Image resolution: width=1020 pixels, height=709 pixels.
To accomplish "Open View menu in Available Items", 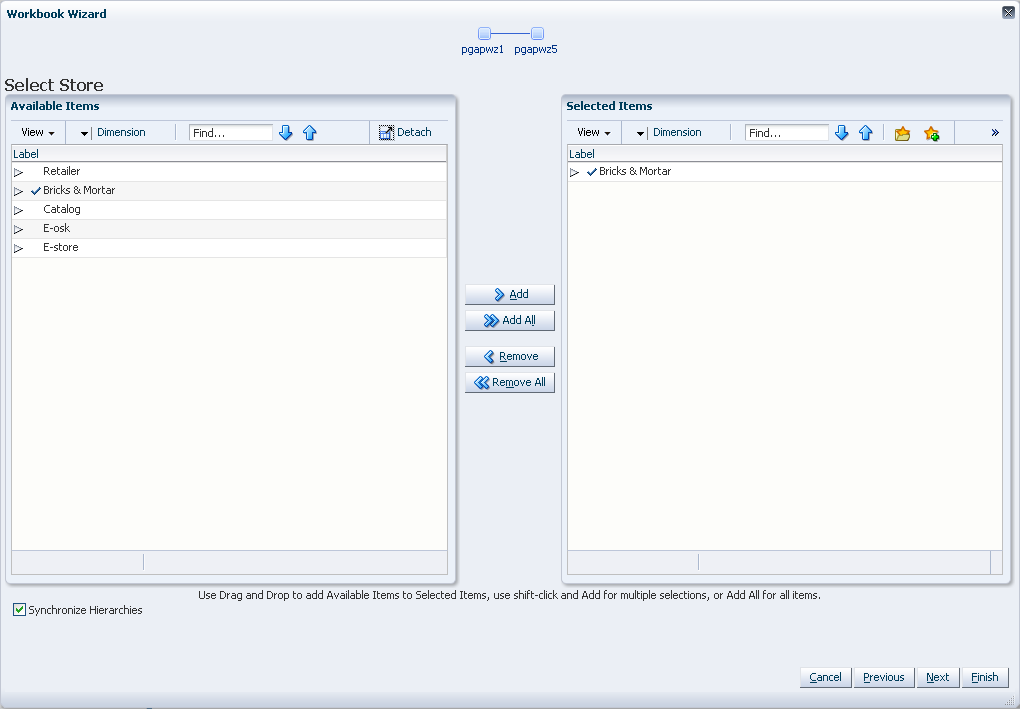I will 38,132.
